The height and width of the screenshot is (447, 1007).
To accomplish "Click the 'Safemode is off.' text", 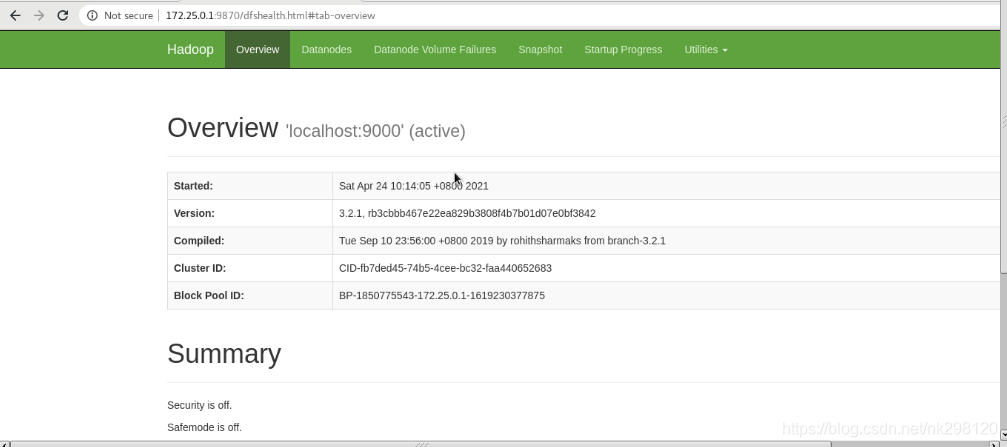I will click(x=204, y=427).
